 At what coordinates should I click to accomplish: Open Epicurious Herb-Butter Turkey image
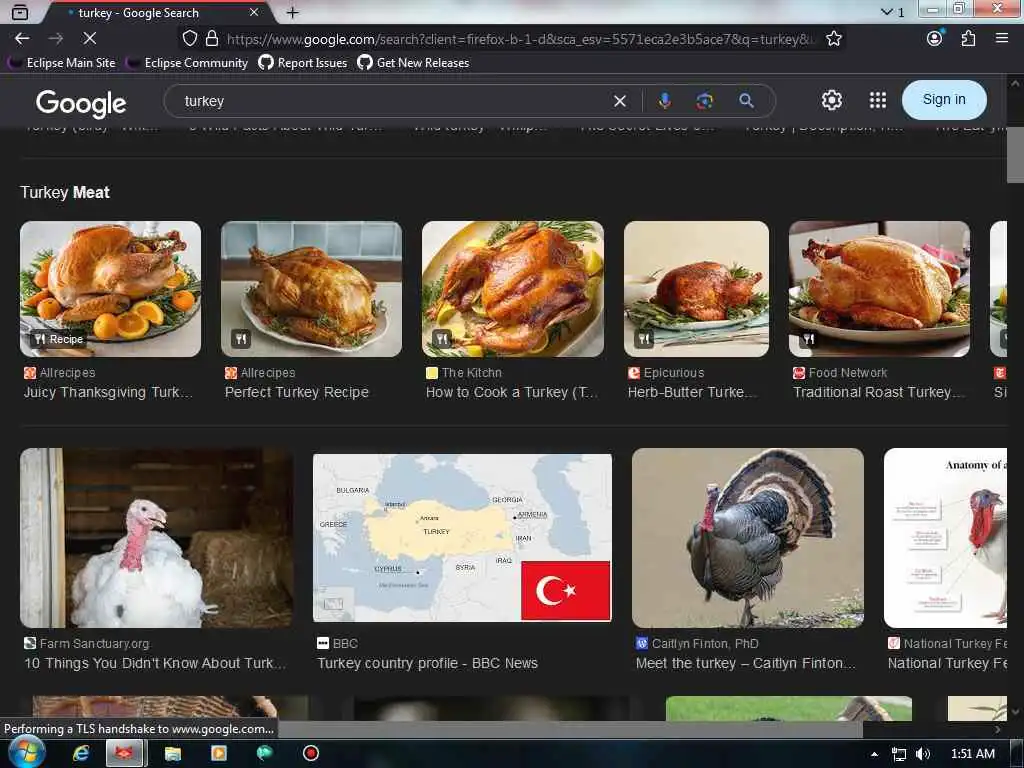696,289
